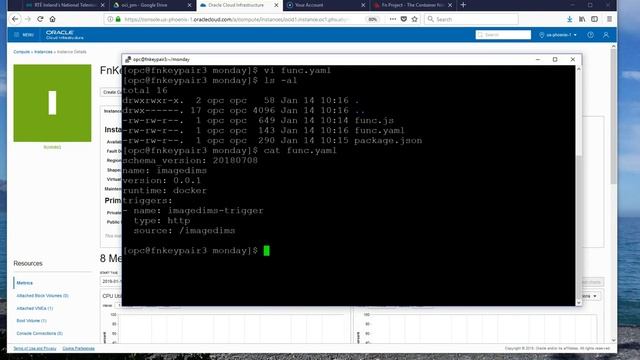Open Cookie Preferences link
The image size is (640, 360).
[78, 349]
